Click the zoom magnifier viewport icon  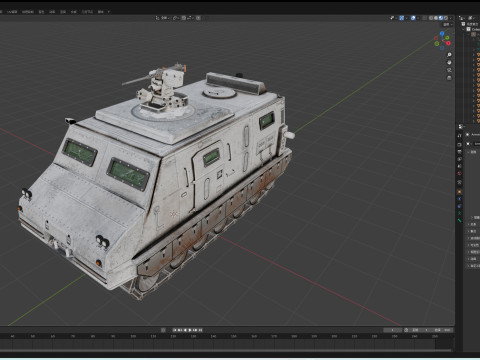point(449,55)
